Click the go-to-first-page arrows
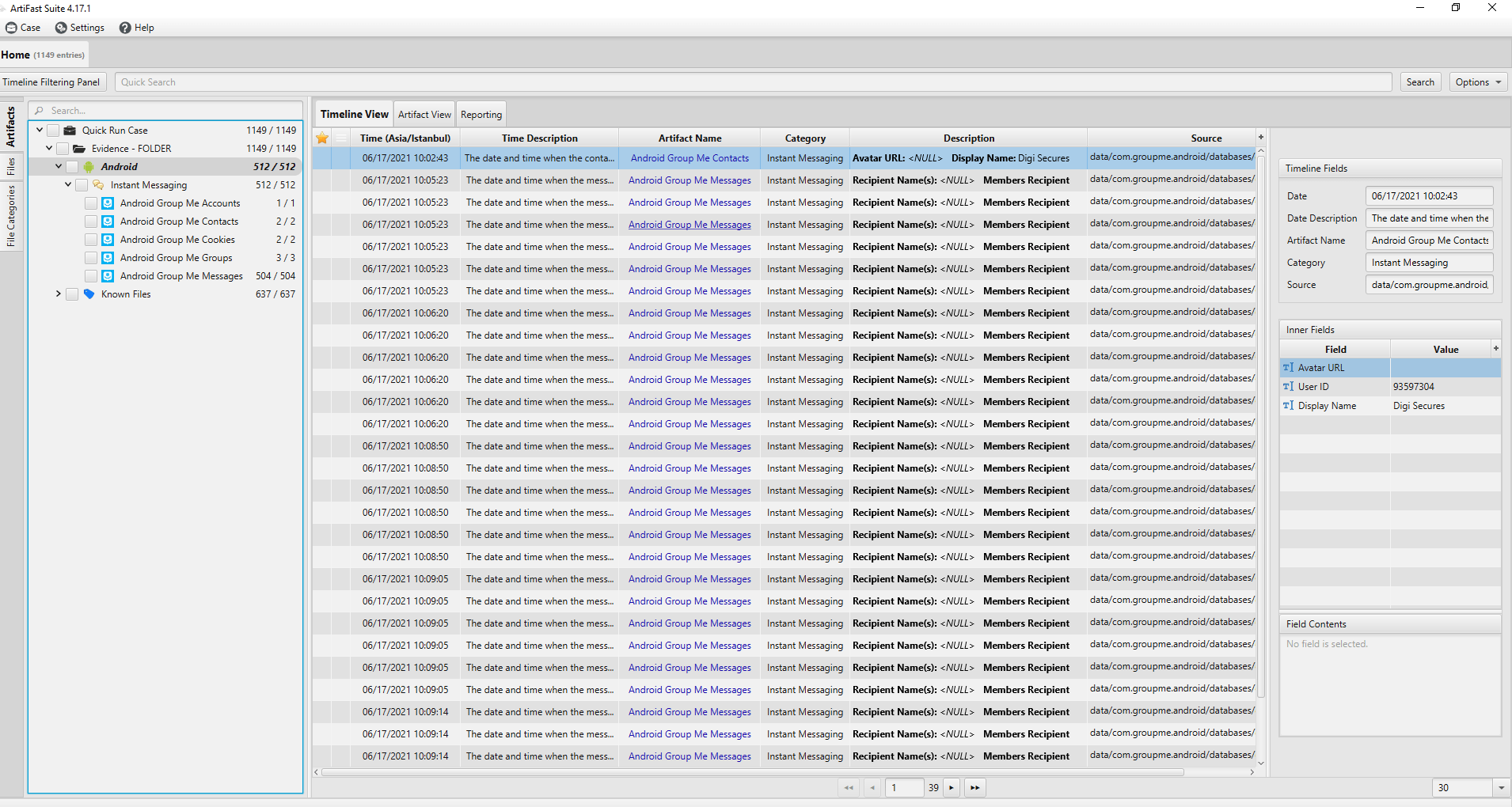Viewport: 1512px width, 807px height. coord(849,788)
